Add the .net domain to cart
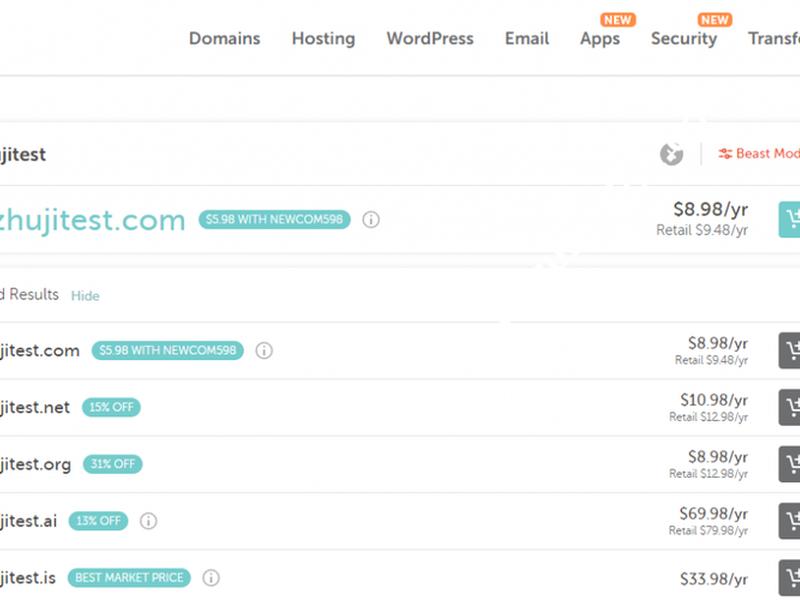The image size is (800, 600). tap(789, 407)
